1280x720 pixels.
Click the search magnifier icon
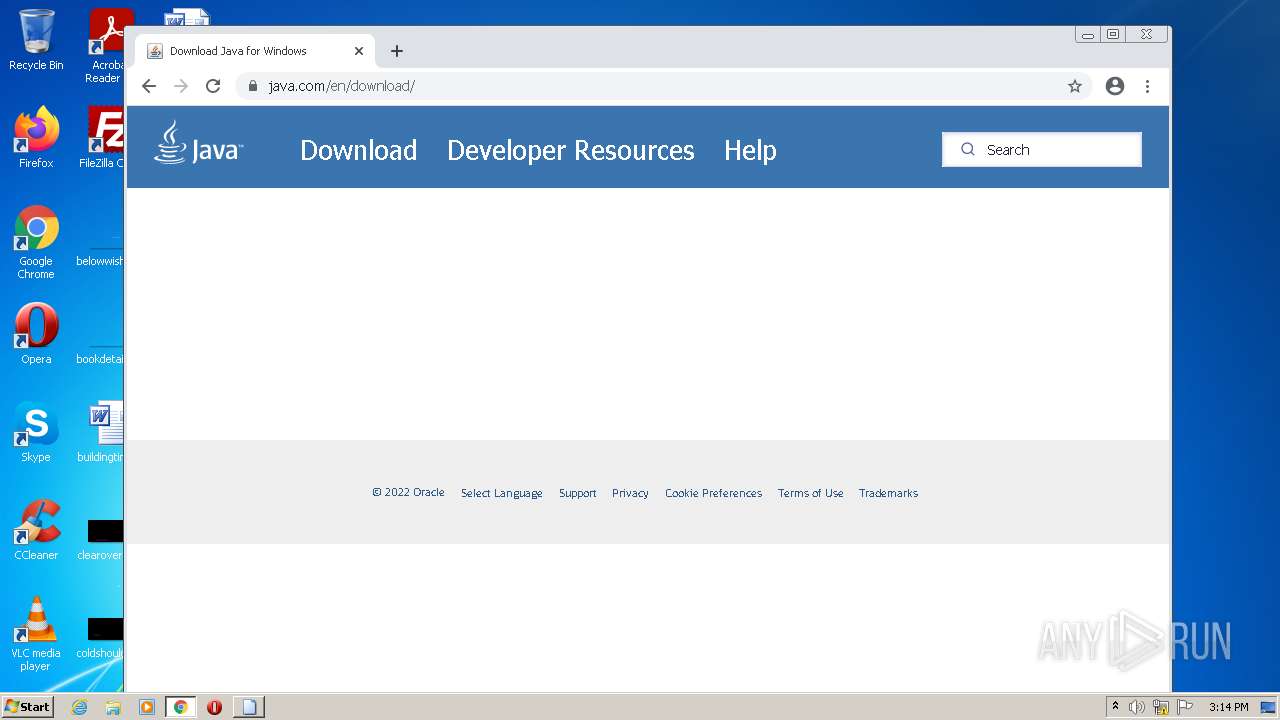pos(967,149)
